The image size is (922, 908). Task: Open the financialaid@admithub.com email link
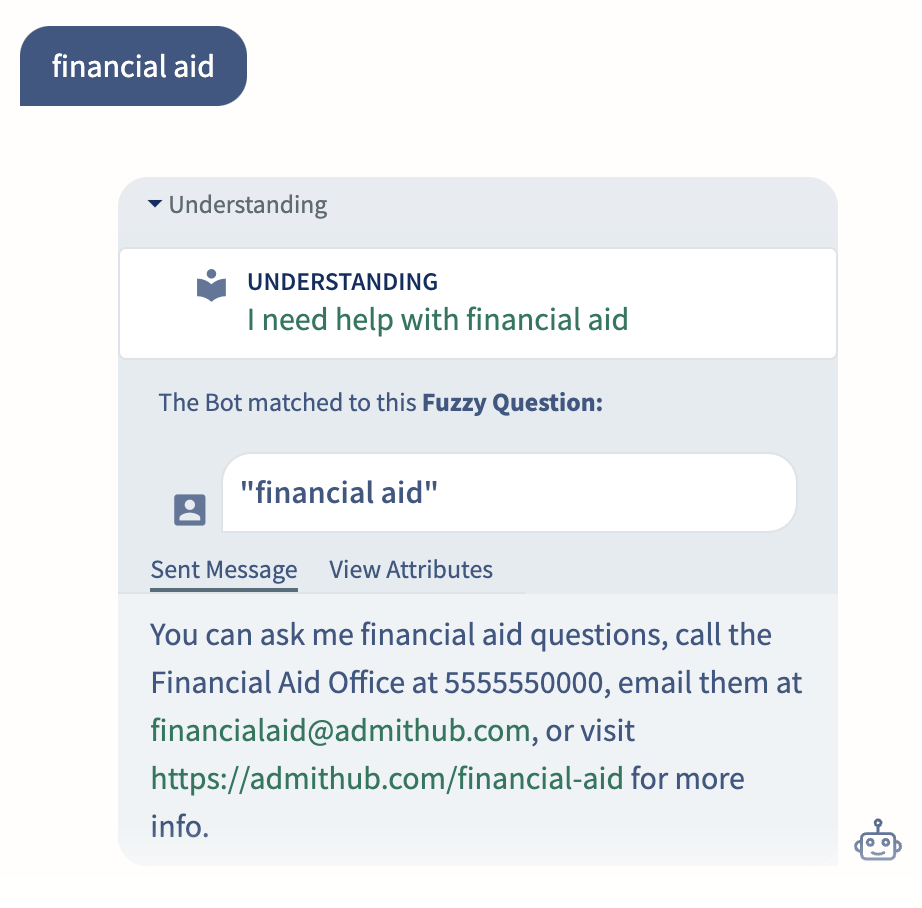pos(340,730)
